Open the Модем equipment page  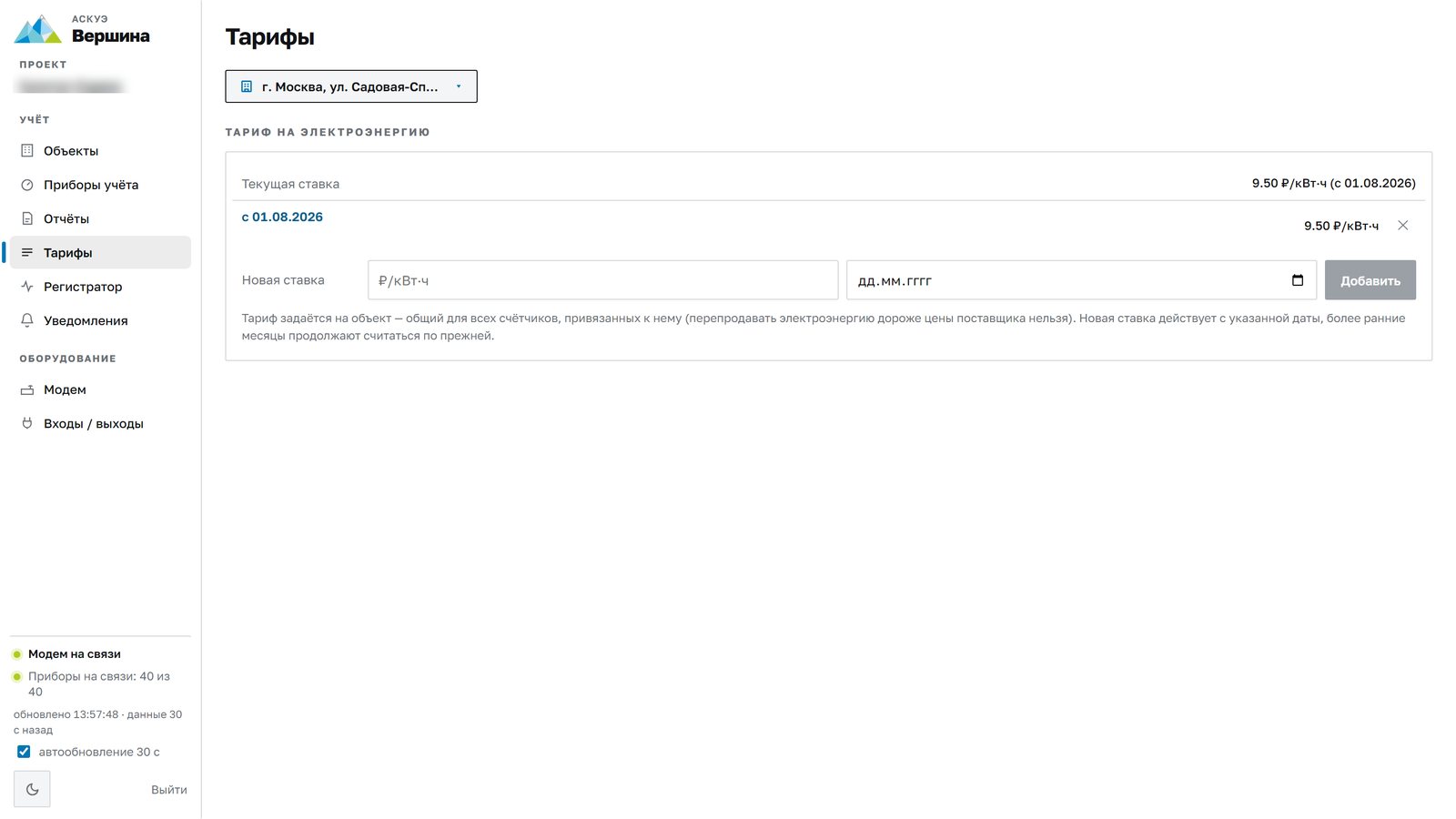[x=100, y=389]
